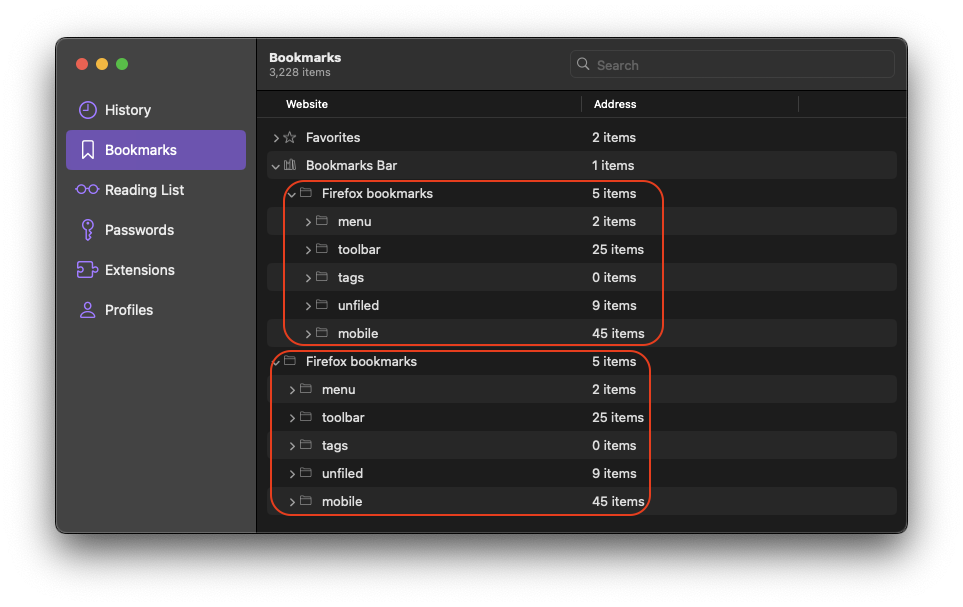Select the first tags folder row
Screen dimensions: 963x607
[351, 278]
